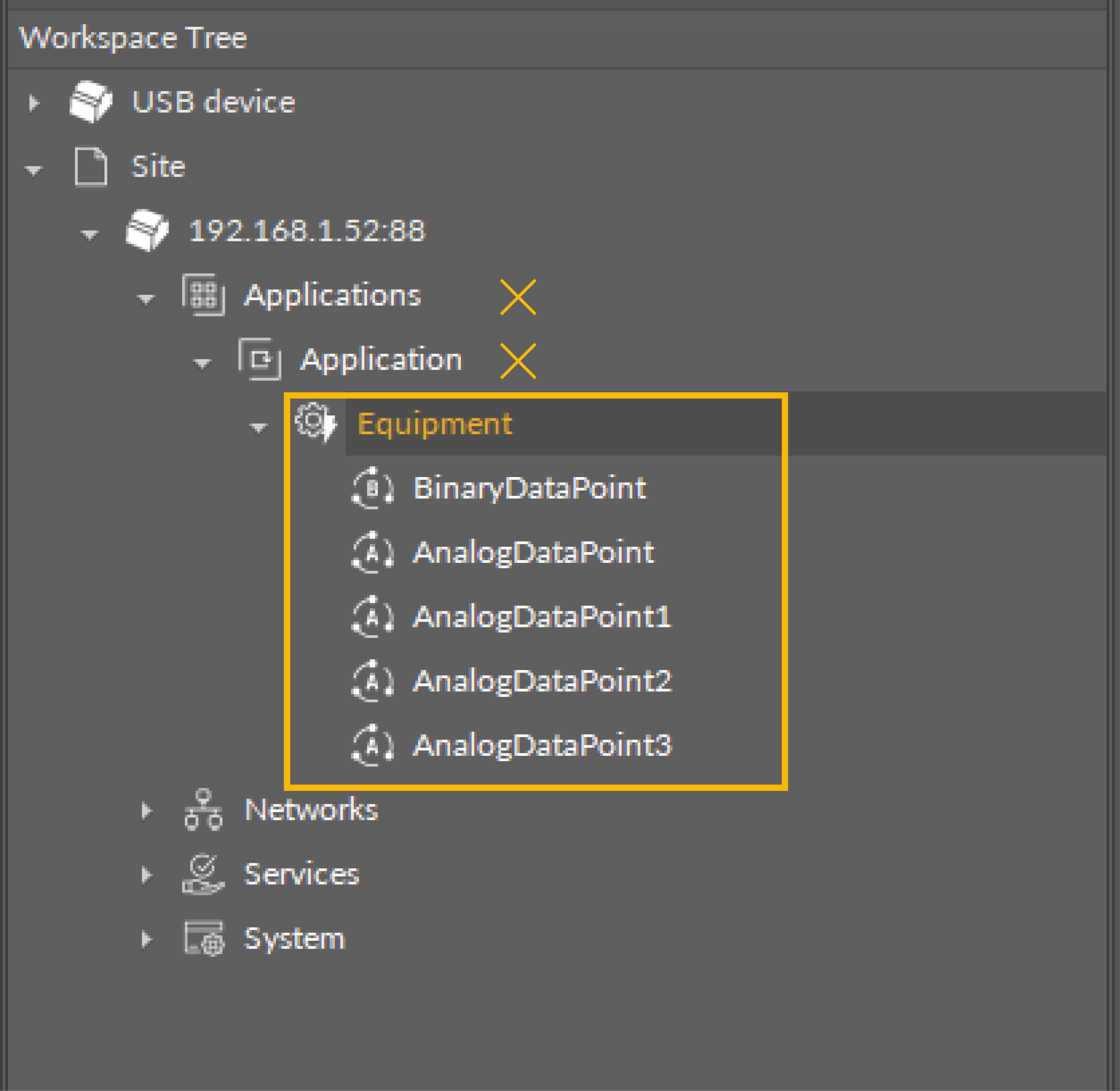Viewport: 1120px width, 1091px height.
Task: Click the Site document icon
Action: click(91, 167)
